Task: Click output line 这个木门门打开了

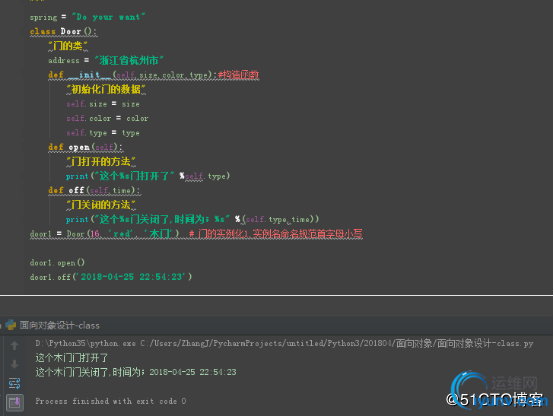Action: 72,358
